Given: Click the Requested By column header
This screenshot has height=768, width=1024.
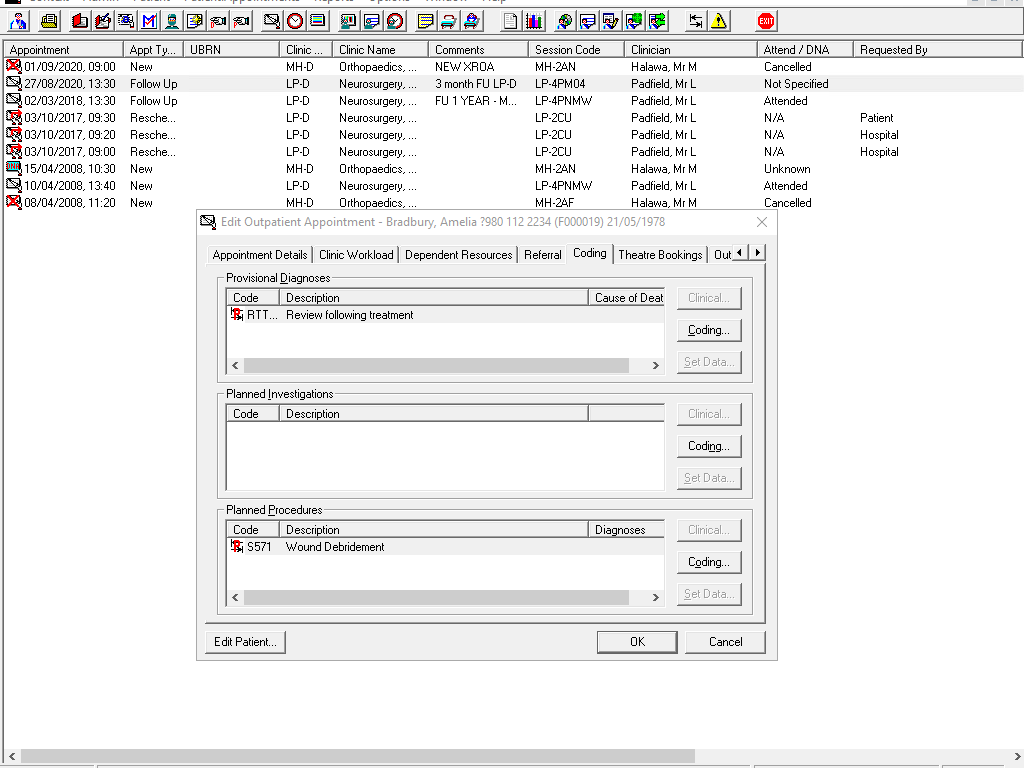Looking at the screenshot, I should pos(938,50).
